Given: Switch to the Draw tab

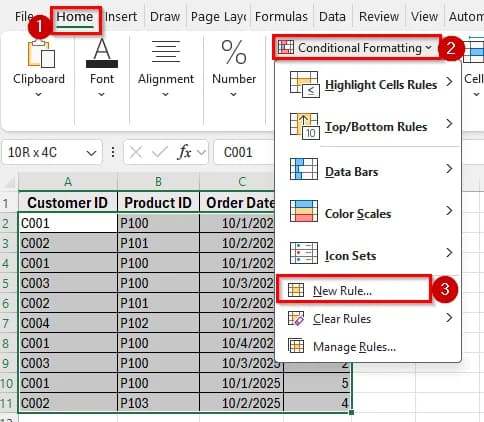Looking at the screenshot, I should 165,16.
